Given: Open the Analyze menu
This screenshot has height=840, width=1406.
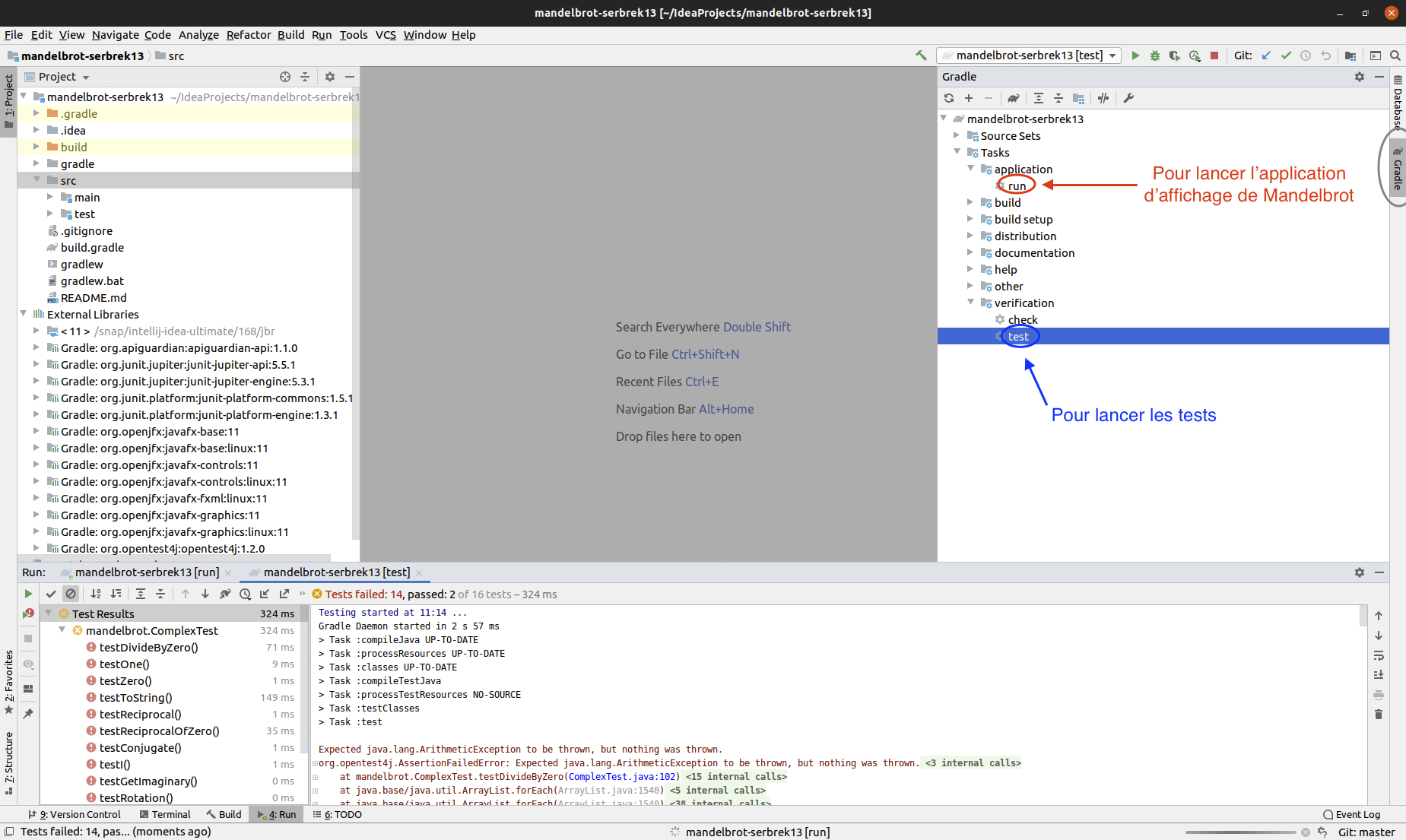Looking at the screenshot, I should (198, 35).
